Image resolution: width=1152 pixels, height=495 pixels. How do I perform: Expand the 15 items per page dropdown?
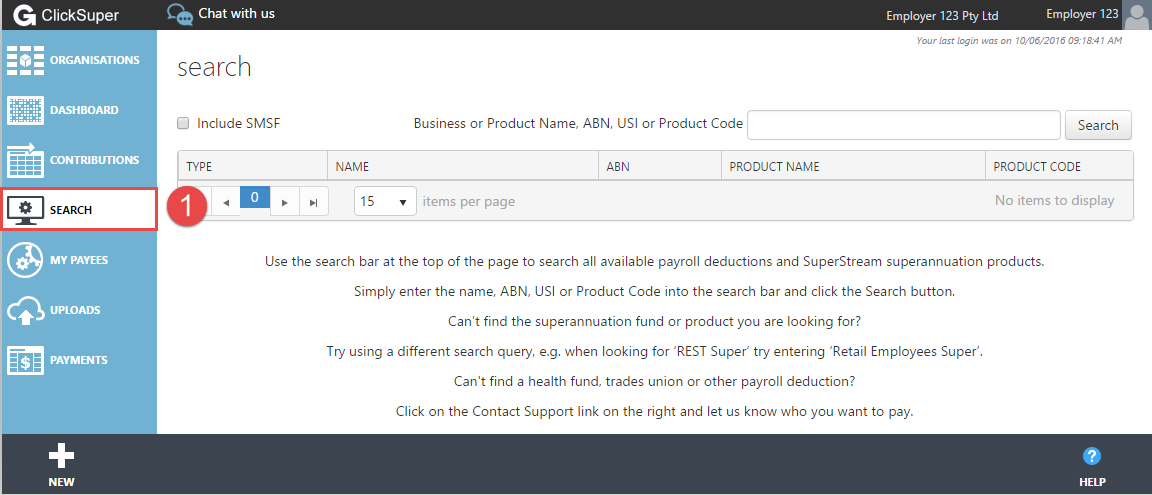385,201
